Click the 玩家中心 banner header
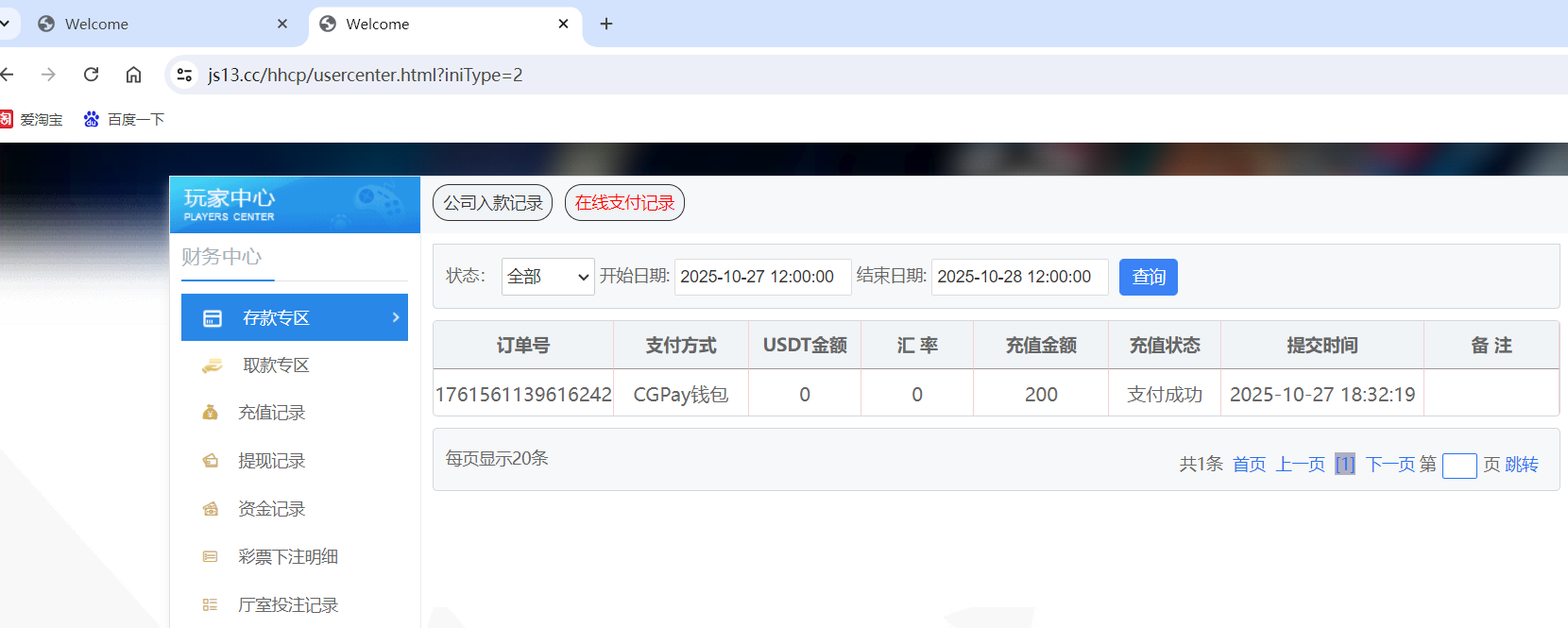Viewport: 1568px width, 628px height. point(295,204)
